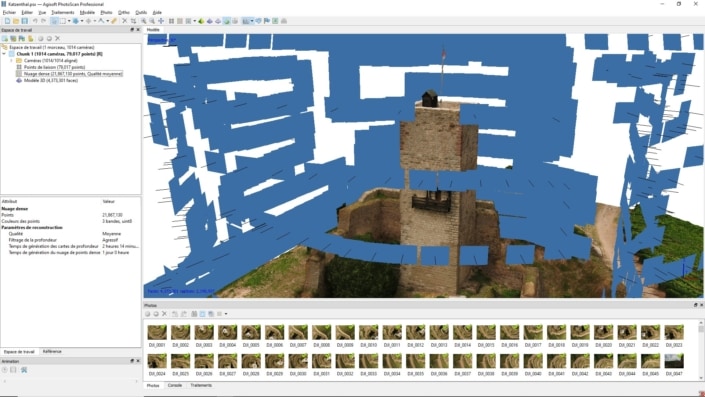705x397 pixels.
Task: Click Add photos icon in workspace toolbar
Action: [x=13, y=39]
